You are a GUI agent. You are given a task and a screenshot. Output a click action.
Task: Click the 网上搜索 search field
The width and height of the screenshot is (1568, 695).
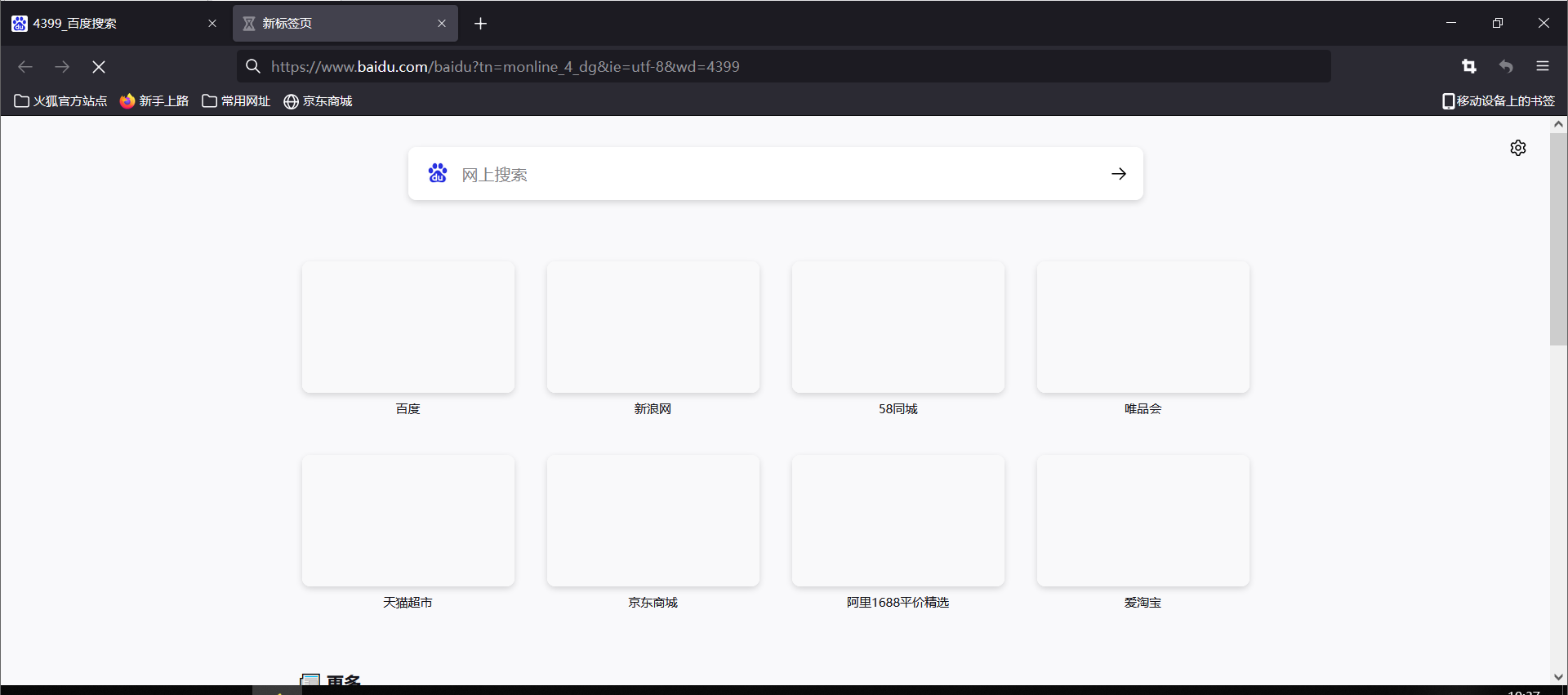[776, 174]
